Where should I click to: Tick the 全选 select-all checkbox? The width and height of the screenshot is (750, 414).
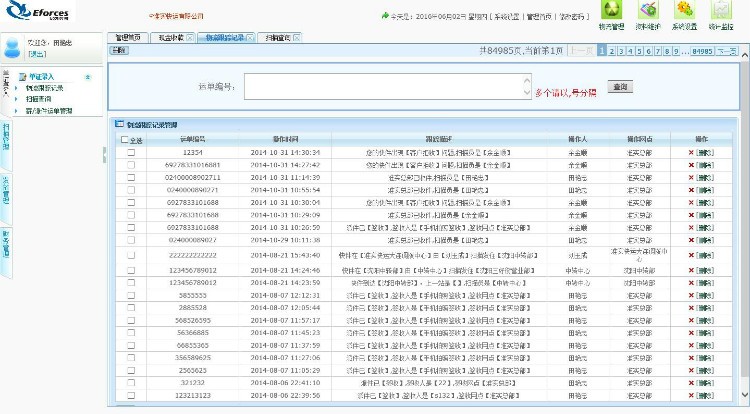(124, 140)
